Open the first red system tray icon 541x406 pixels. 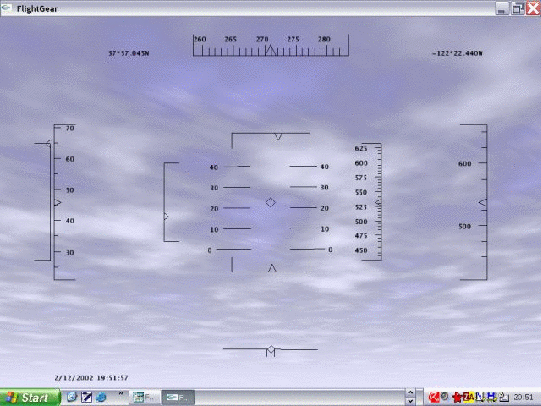point(434,397)
